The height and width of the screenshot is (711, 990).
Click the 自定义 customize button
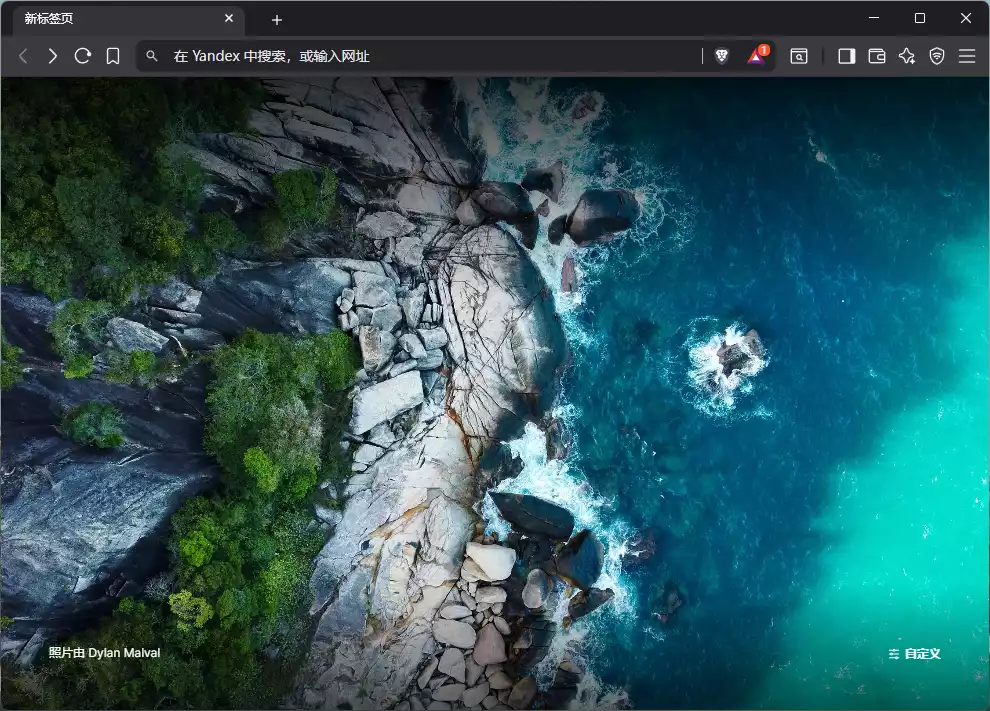click(914, 654)
